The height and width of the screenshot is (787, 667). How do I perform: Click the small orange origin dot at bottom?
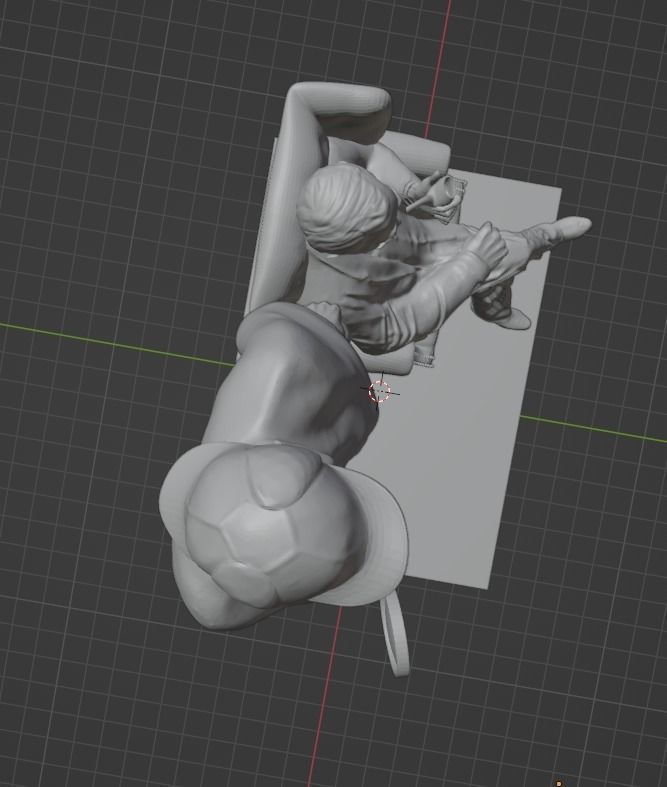coord(559,783)
